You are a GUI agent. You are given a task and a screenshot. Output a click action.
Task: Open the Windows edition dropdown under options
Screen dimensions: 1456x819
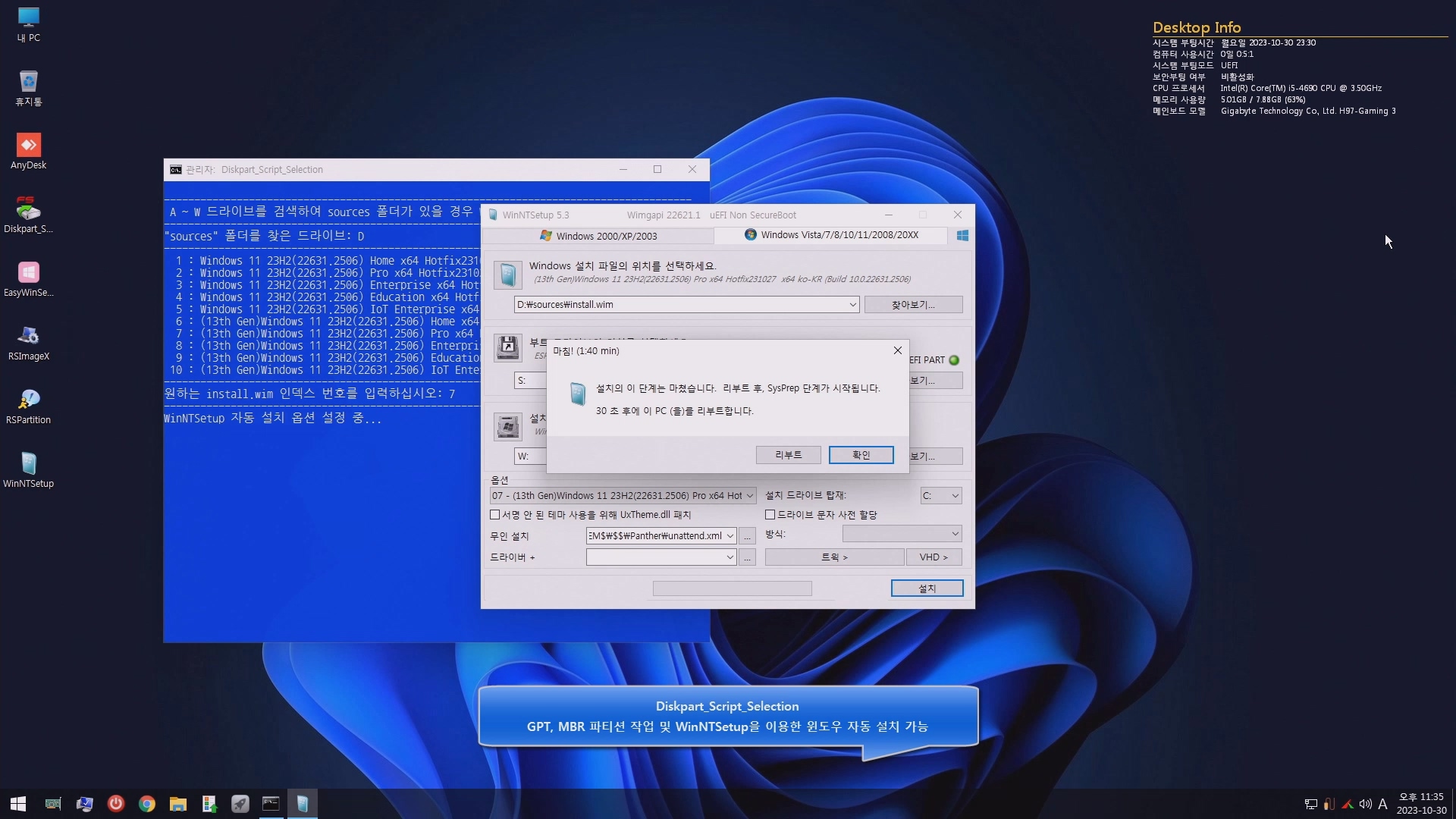(x=749, y=496)
